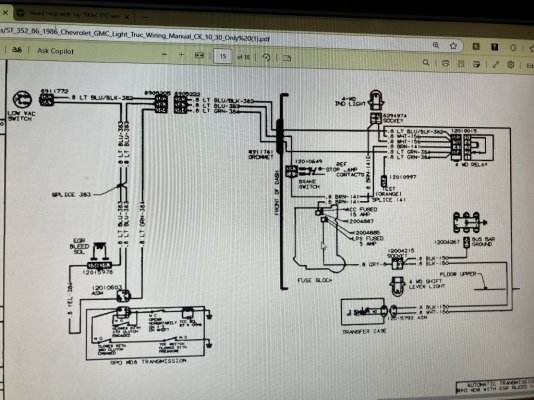Save the PDF with the disk icon
This screenshot has height=400, width=534.
point(461,64)
